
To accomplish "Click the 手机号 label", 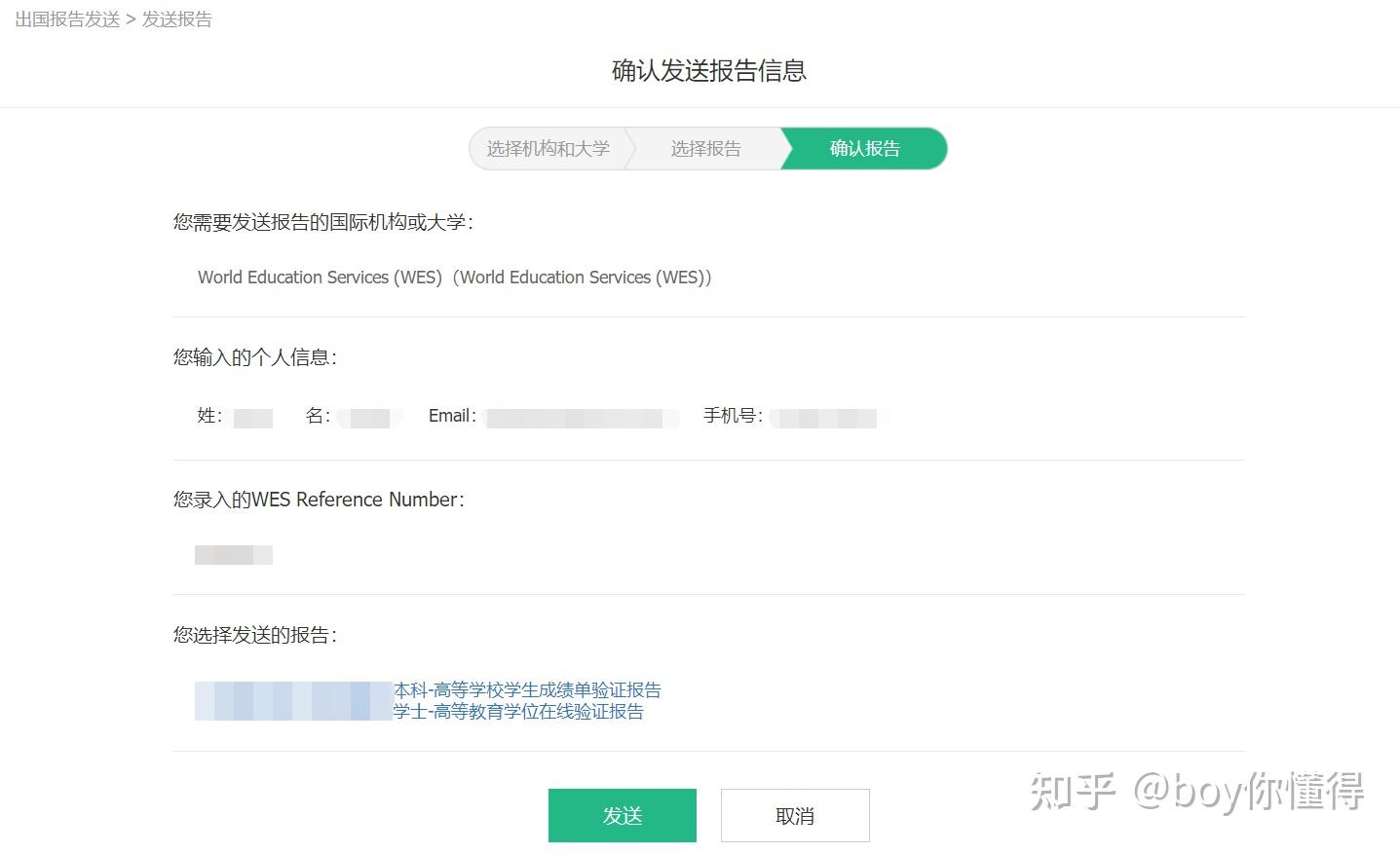I will [x=733, y=416].
